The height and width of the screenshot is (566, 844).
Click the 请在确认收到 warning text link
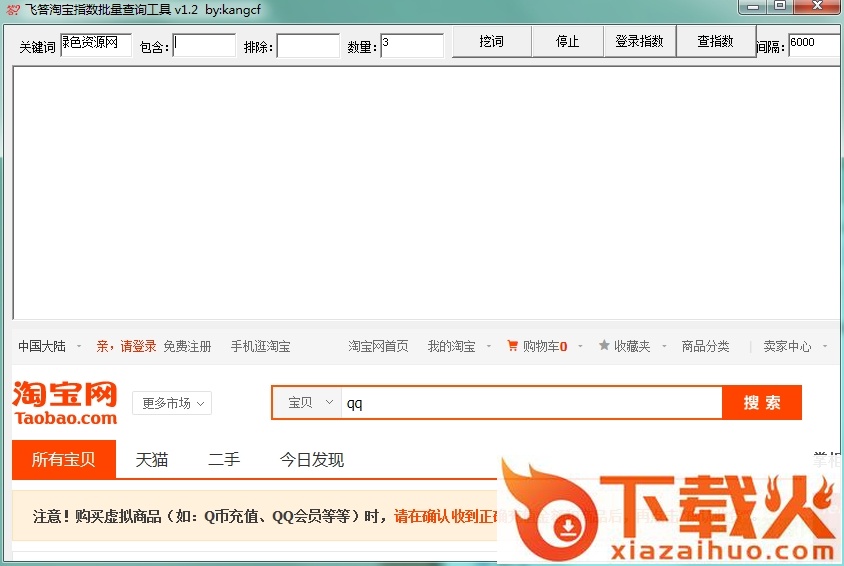click(446, 516)
